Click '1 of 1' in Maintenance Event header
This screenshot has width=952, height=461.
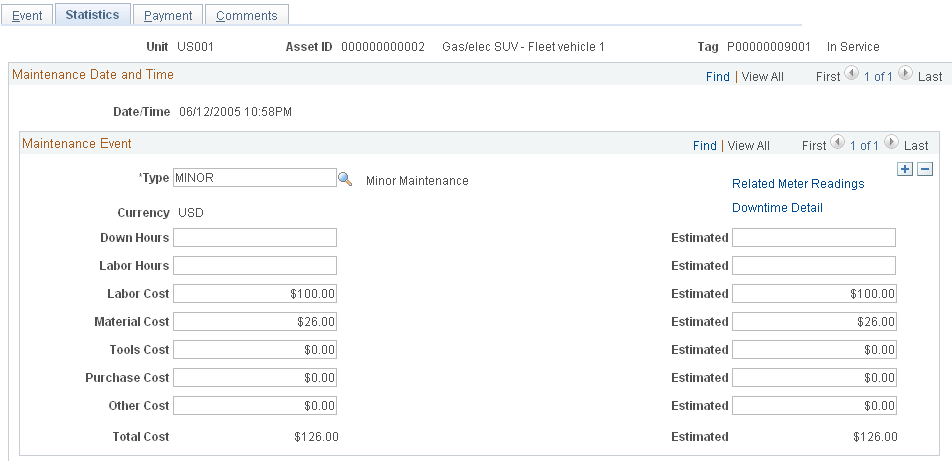pos(865,145)
